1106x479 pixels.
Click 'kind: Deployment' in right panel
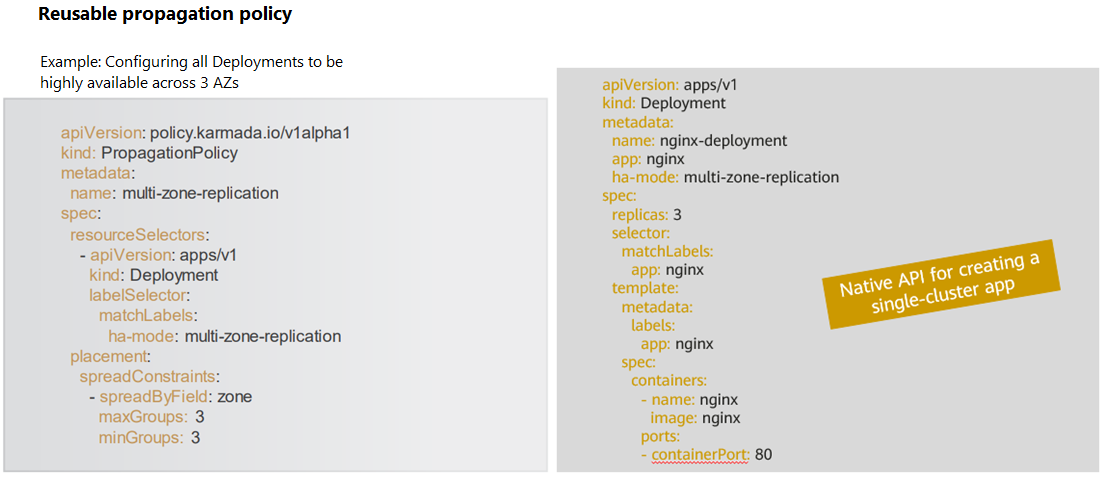664,104
